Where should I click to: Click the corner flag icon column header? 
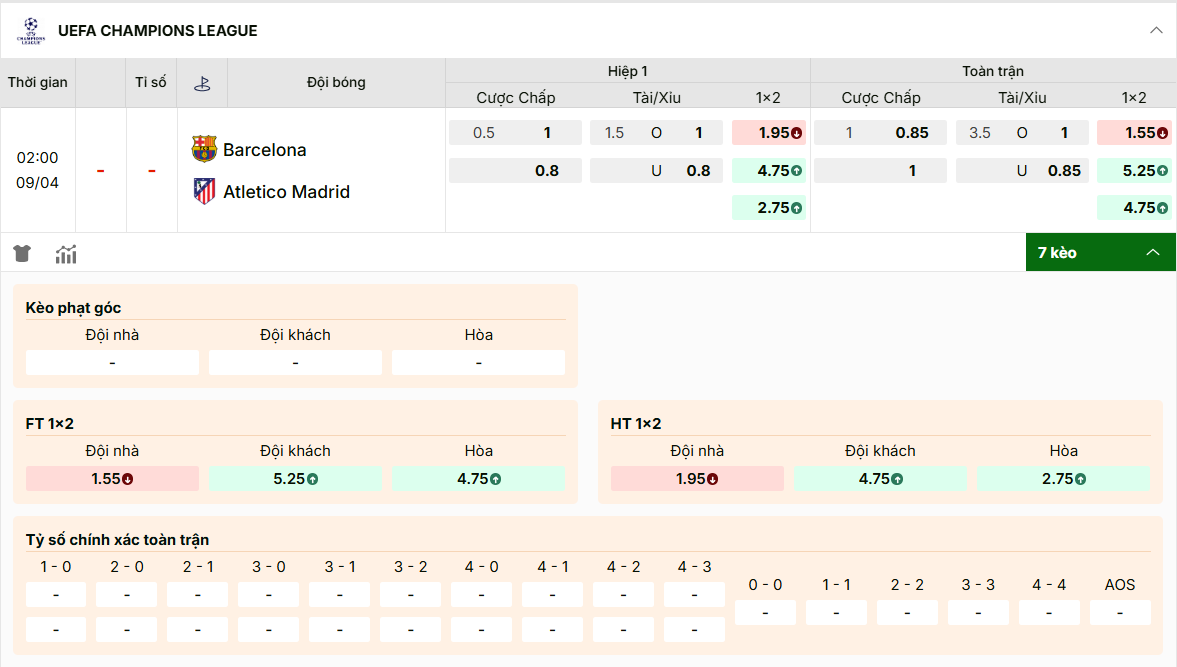(203, 82)
